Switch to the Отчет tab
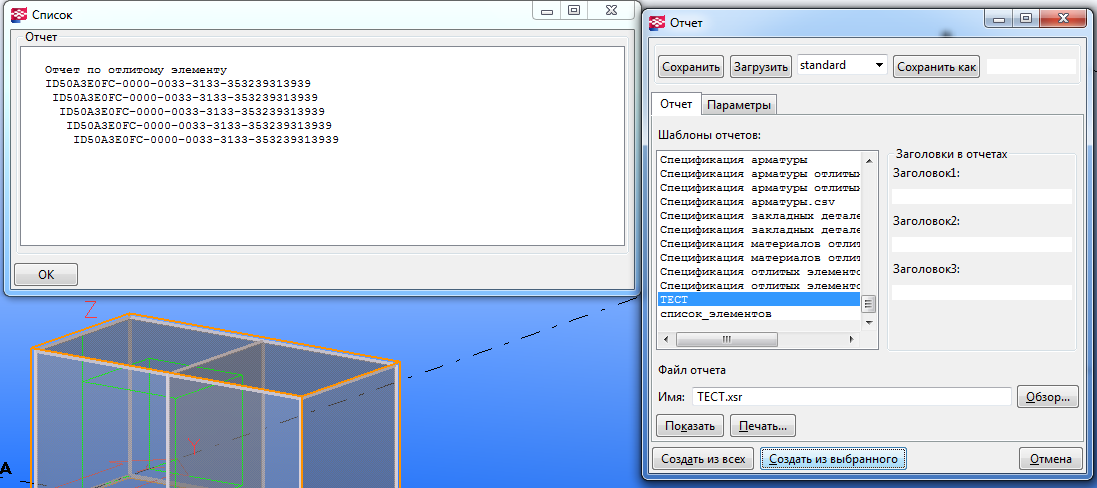Image resolution: width=1097 pixels, height=488 pixels. tap(676, 104)
